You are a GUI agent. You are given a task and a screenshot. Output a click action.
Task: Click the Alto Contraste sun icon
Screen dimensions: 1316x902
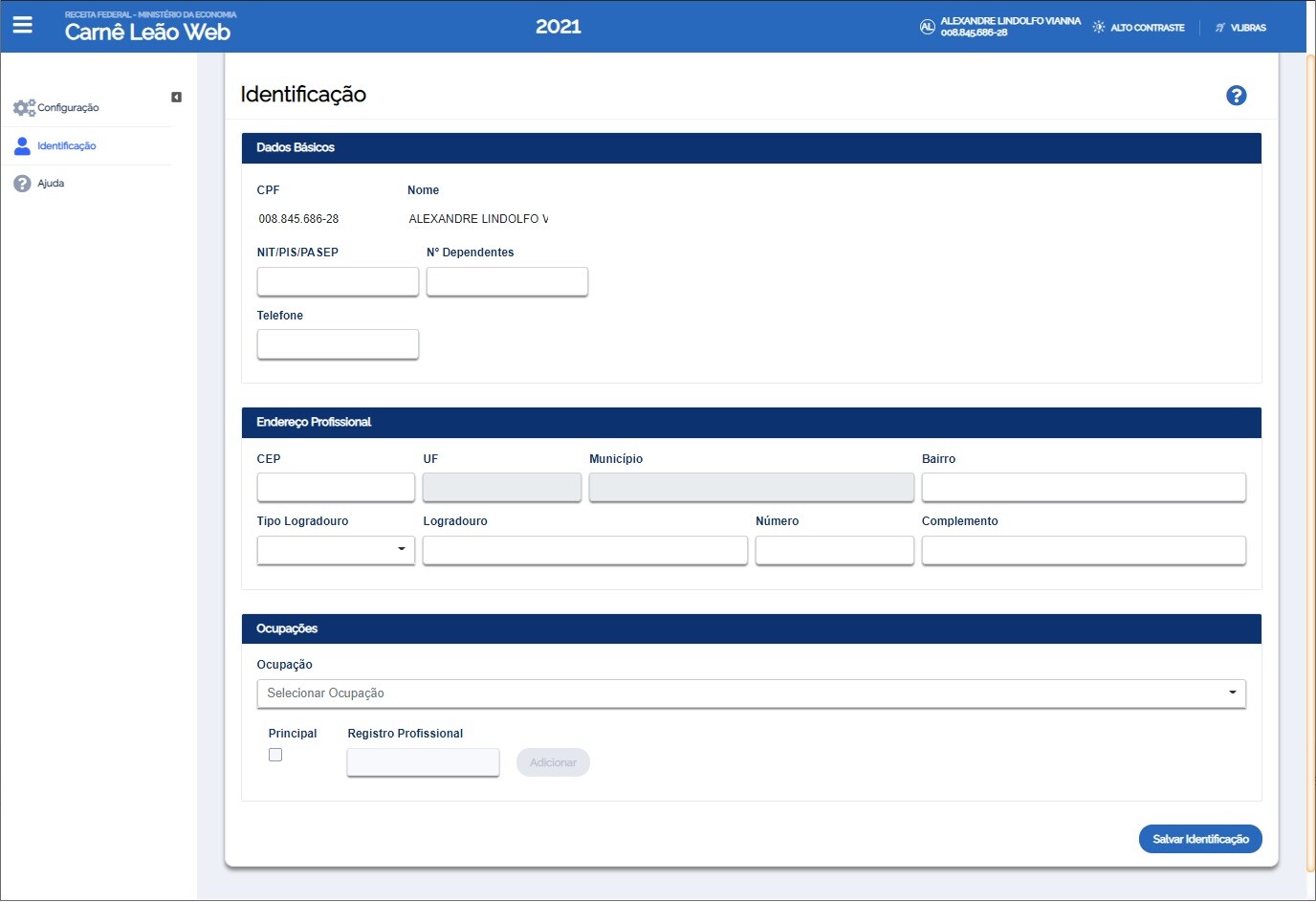click(x=1098, y=27)
